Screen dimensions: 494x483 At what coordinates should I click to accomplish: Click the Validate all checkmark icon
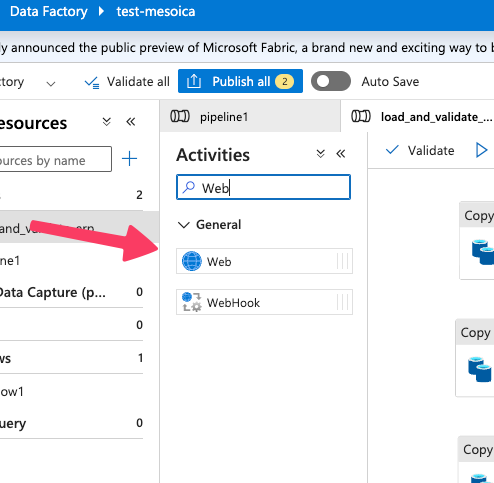[92, 82]
